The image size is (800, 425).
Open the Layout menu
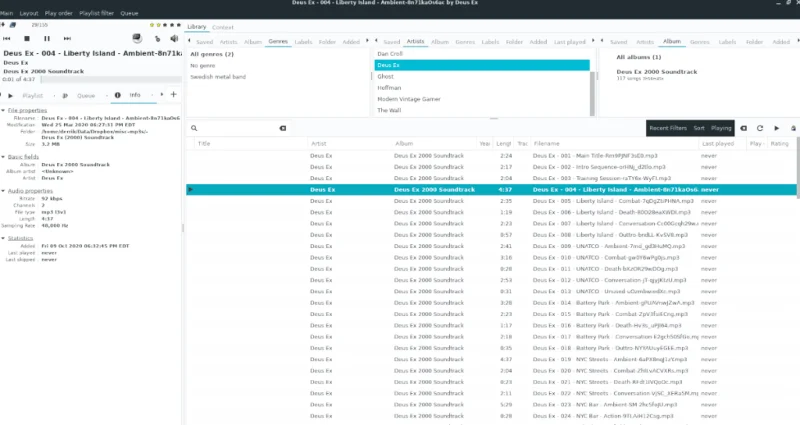click(29, 13)
